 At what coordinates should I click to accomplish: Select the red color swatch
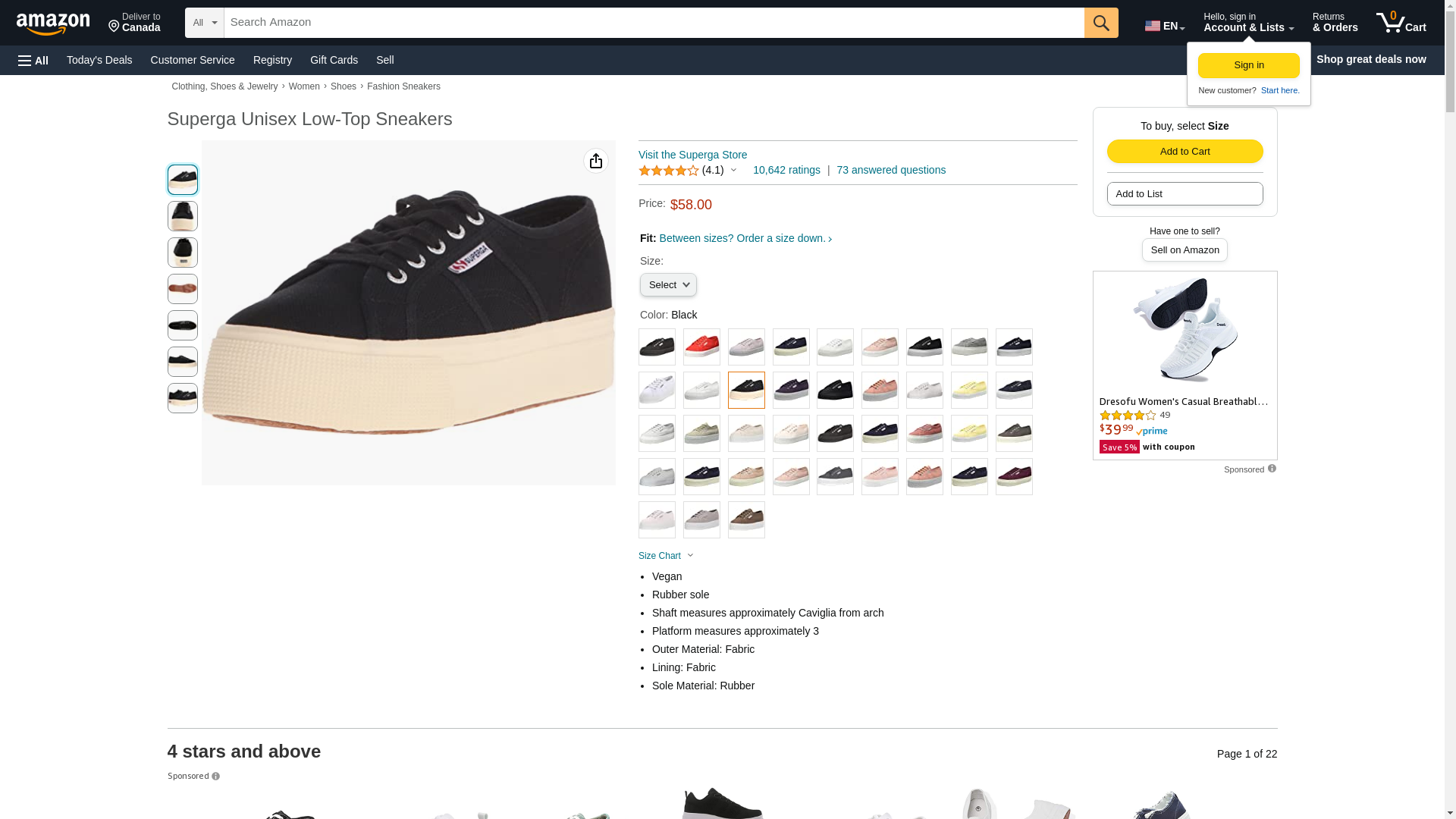point(701,347)
